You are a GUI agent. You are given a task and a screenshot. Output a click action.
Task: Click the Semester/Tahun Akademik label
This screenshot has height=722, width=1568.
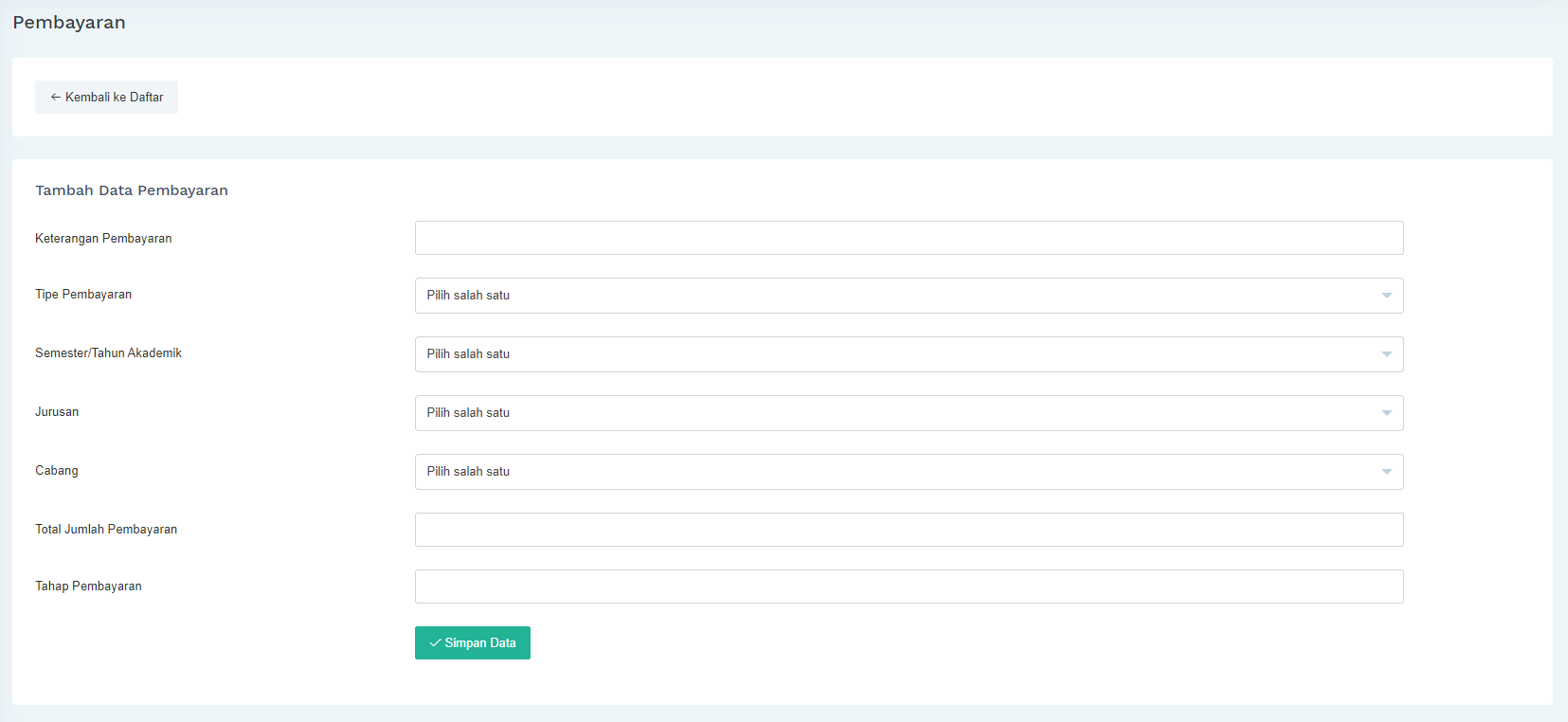click(x=108, y=353)
